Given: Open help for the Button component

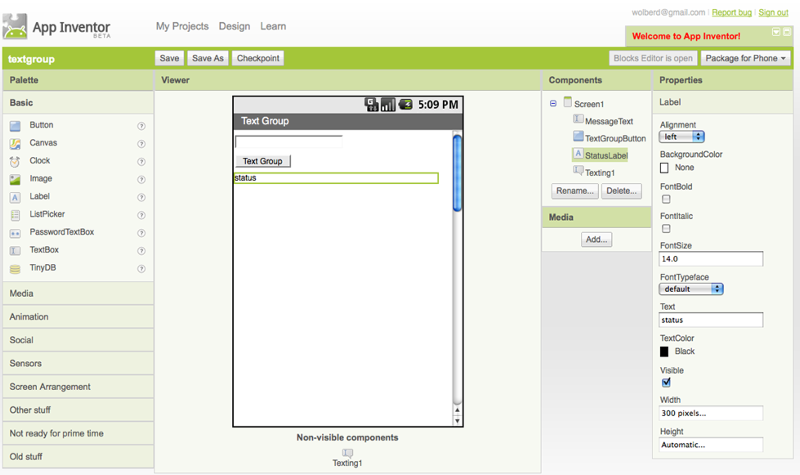Looking at the screenshot, I should 141,126.
